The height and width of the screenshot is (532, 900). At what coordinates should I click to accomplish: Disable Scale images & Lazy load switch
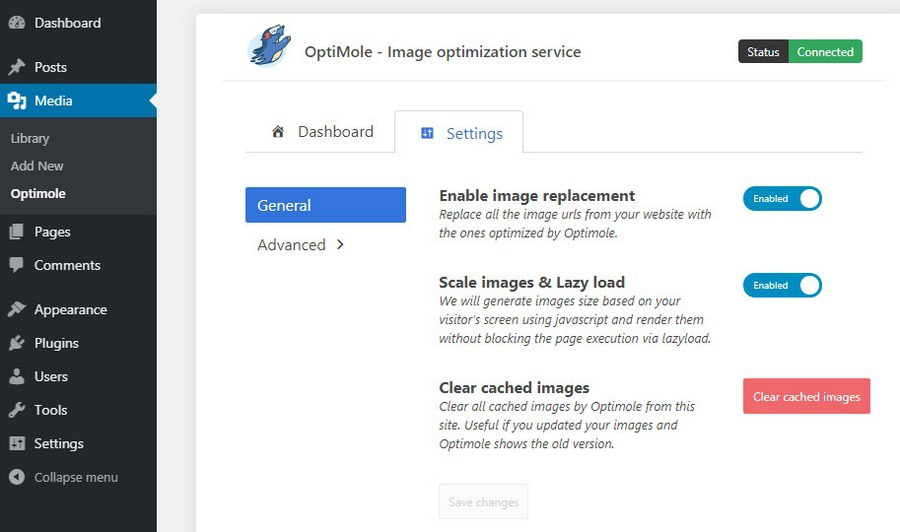tap(782, 286)
